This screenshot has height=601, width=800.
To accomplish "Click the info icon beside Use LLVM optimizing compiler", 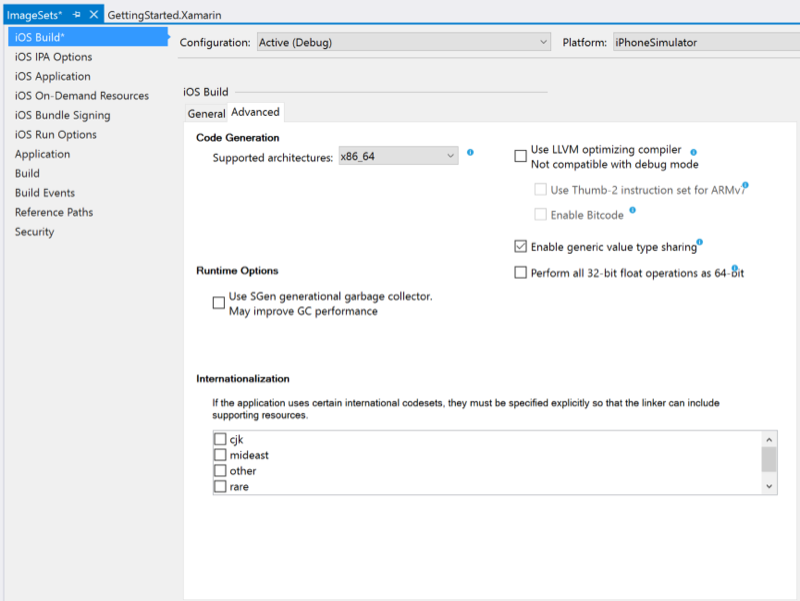I will click(x=693, y=152).
